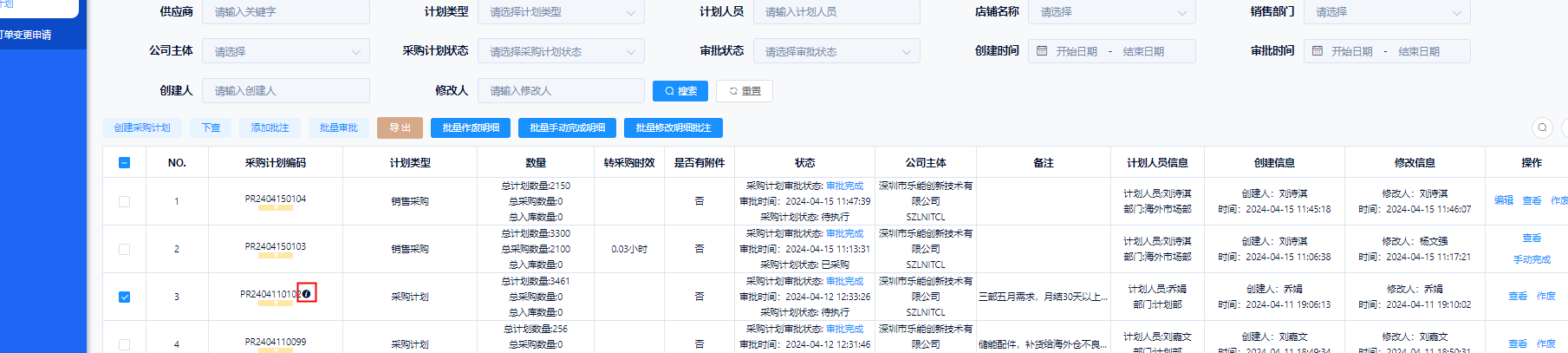Click the 重置 reset button
The width and height of the screenshot is (1568, 353).
(745, 91)
